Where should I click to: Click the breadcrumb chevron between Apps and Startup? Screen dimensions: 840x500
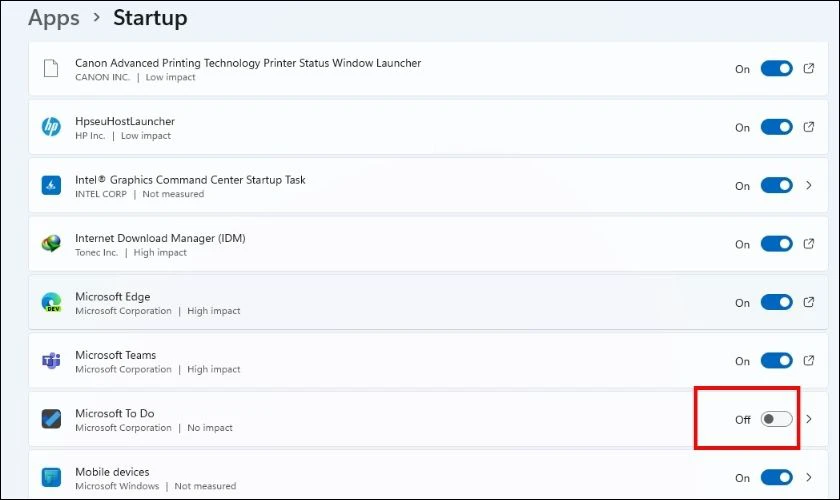[x=96, y=18]
